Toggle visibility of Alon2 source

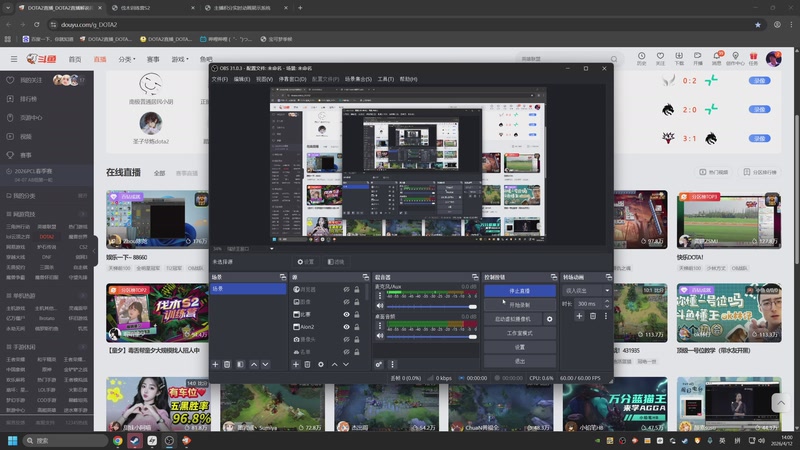tap(346, 327)
